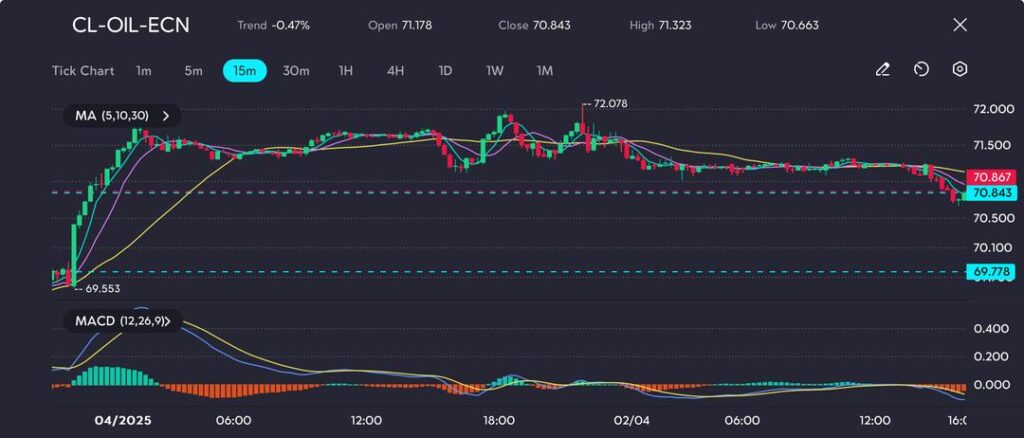Switch chart to 1M monthly timeframe

click(544, 71)
